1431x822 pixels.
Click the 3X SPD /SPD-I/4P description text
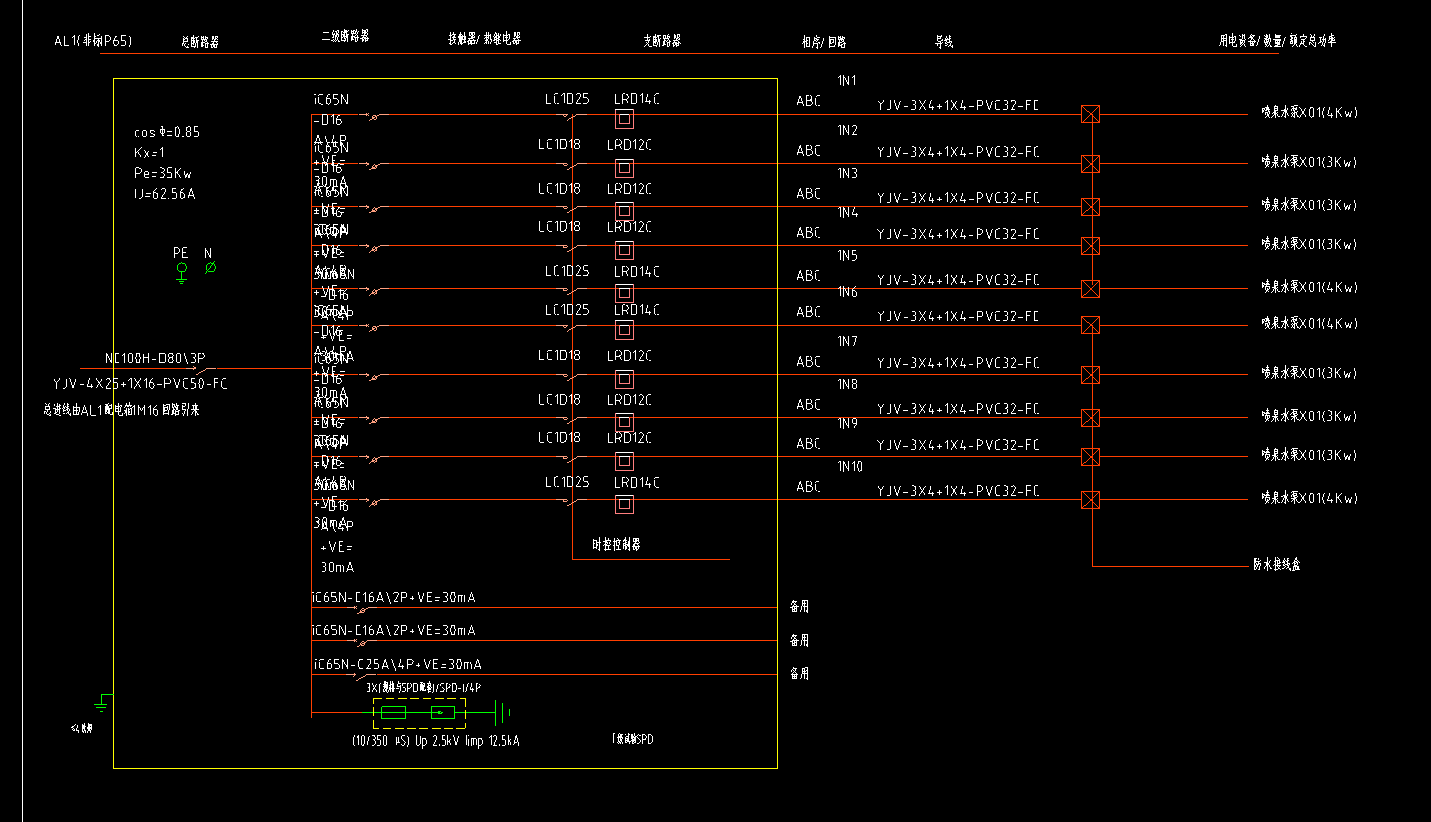[423, 688]
